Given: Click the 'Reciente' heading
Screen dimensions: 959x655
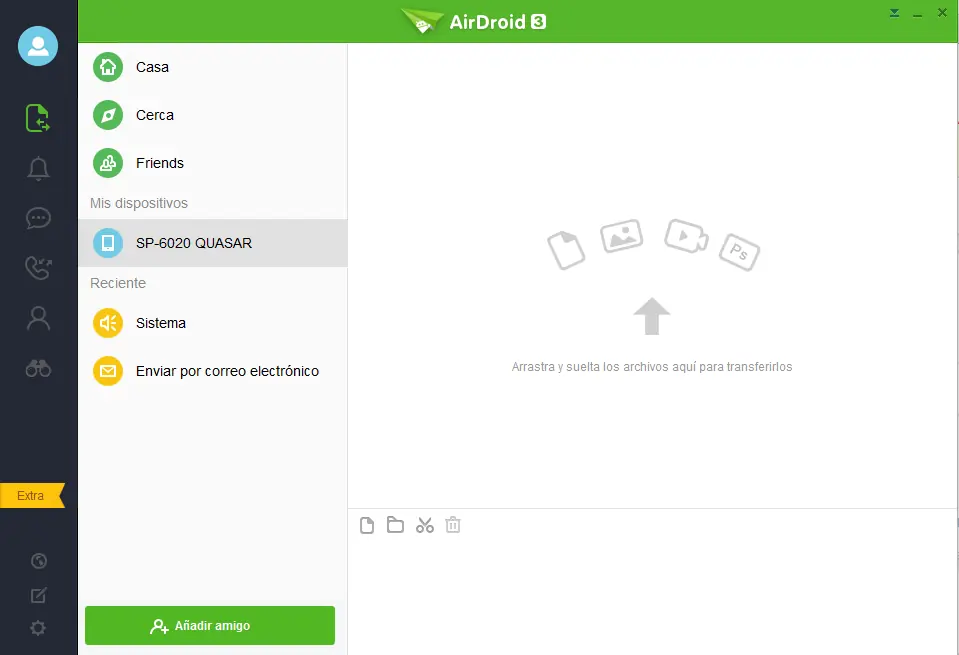Looking at the screenshot, I should 118,283.
